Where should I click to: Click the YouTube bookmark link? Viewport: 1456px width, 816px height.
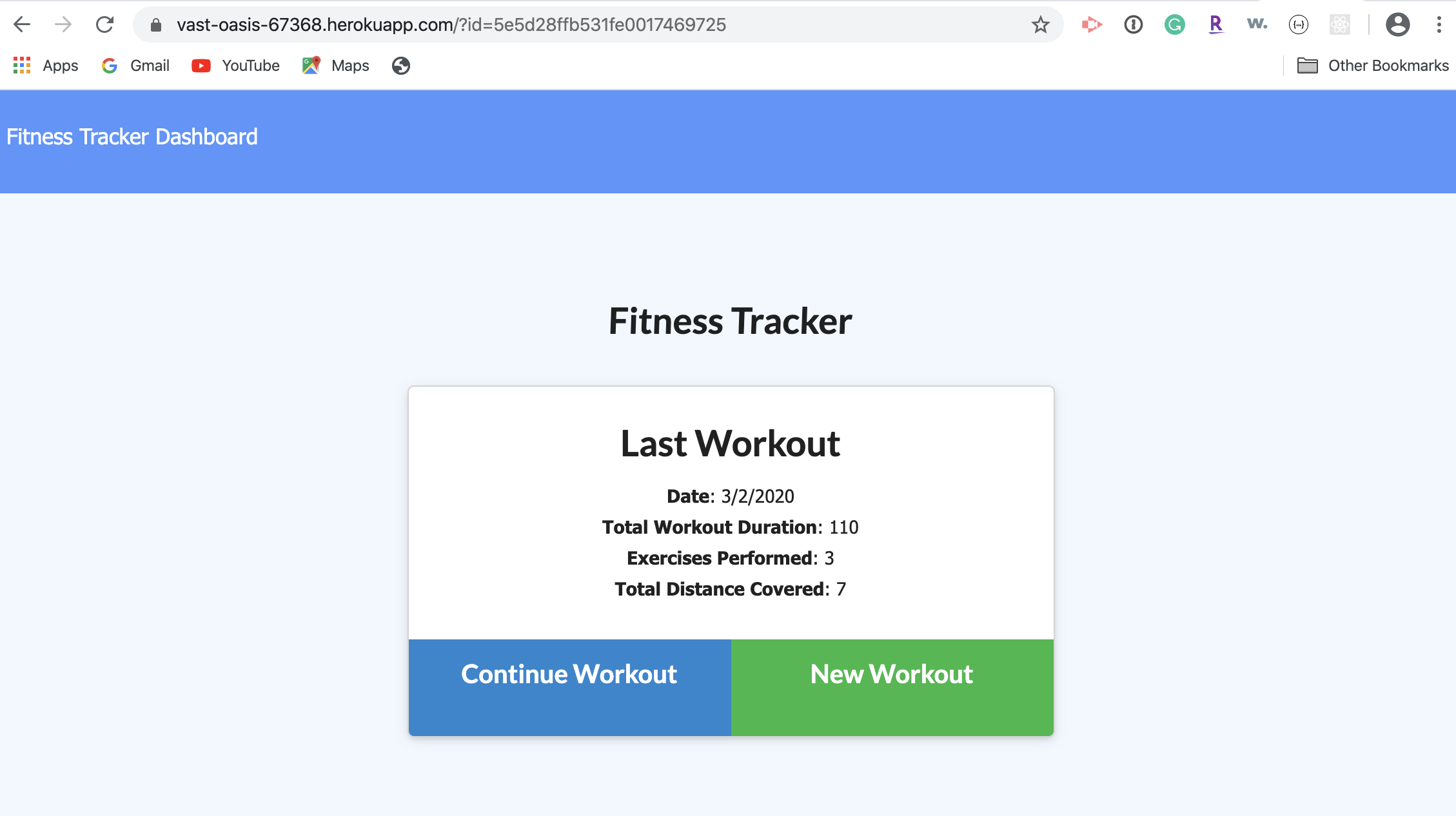[235, 65]
